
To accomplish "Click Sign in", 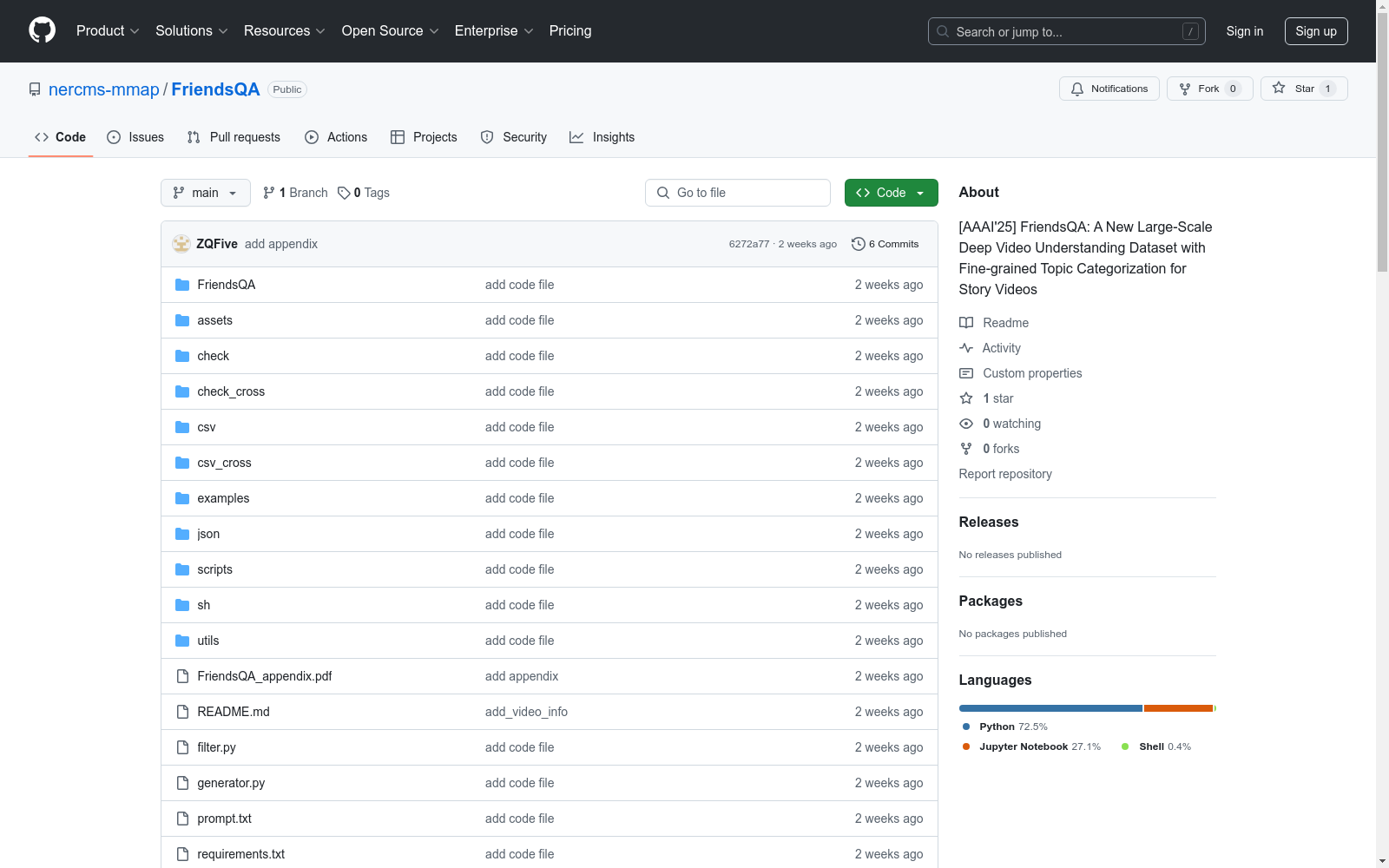I will 1244,31.
